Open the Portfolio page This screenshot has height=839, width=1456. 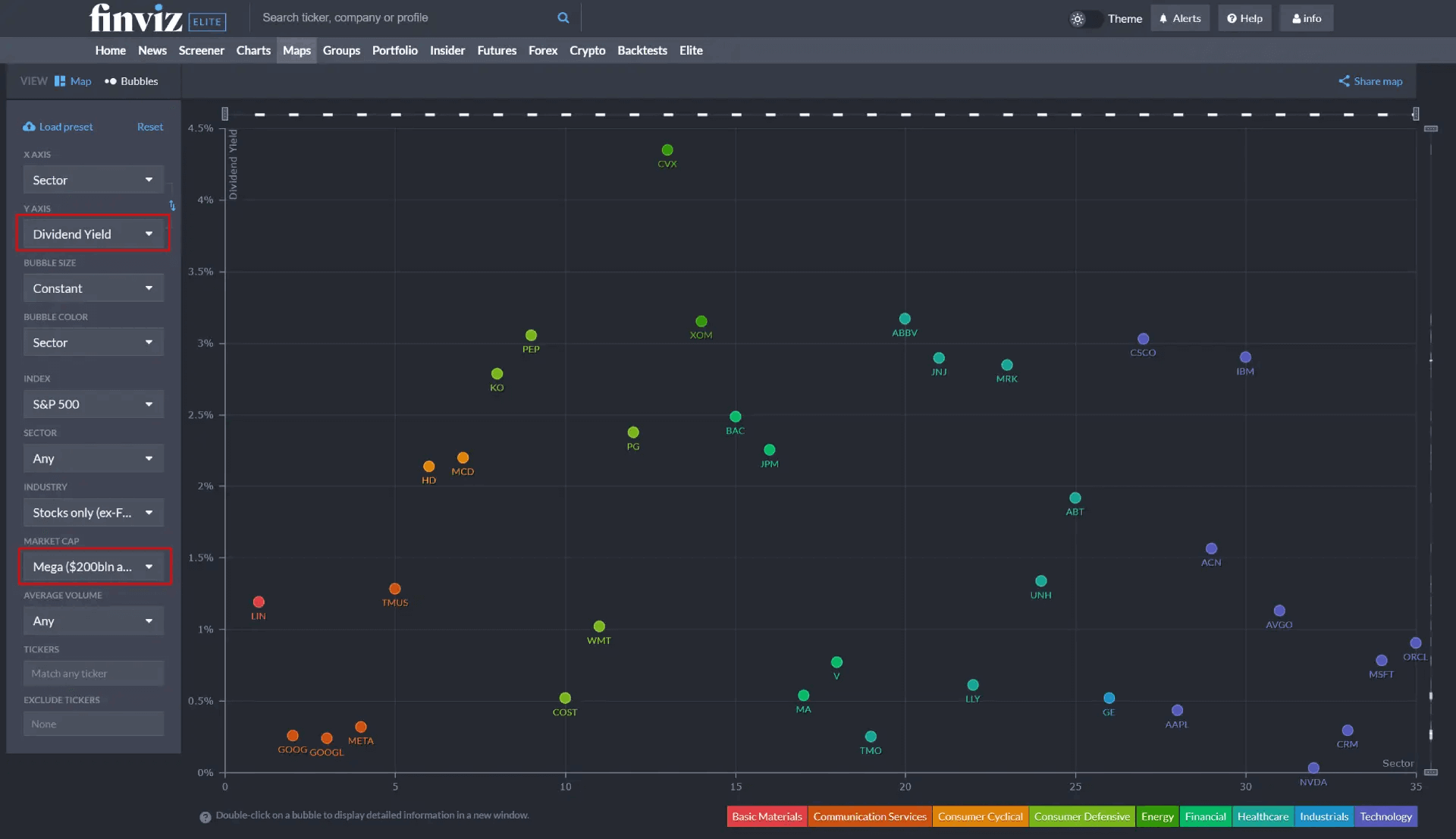pyautogui.click(x=394, y=50)
